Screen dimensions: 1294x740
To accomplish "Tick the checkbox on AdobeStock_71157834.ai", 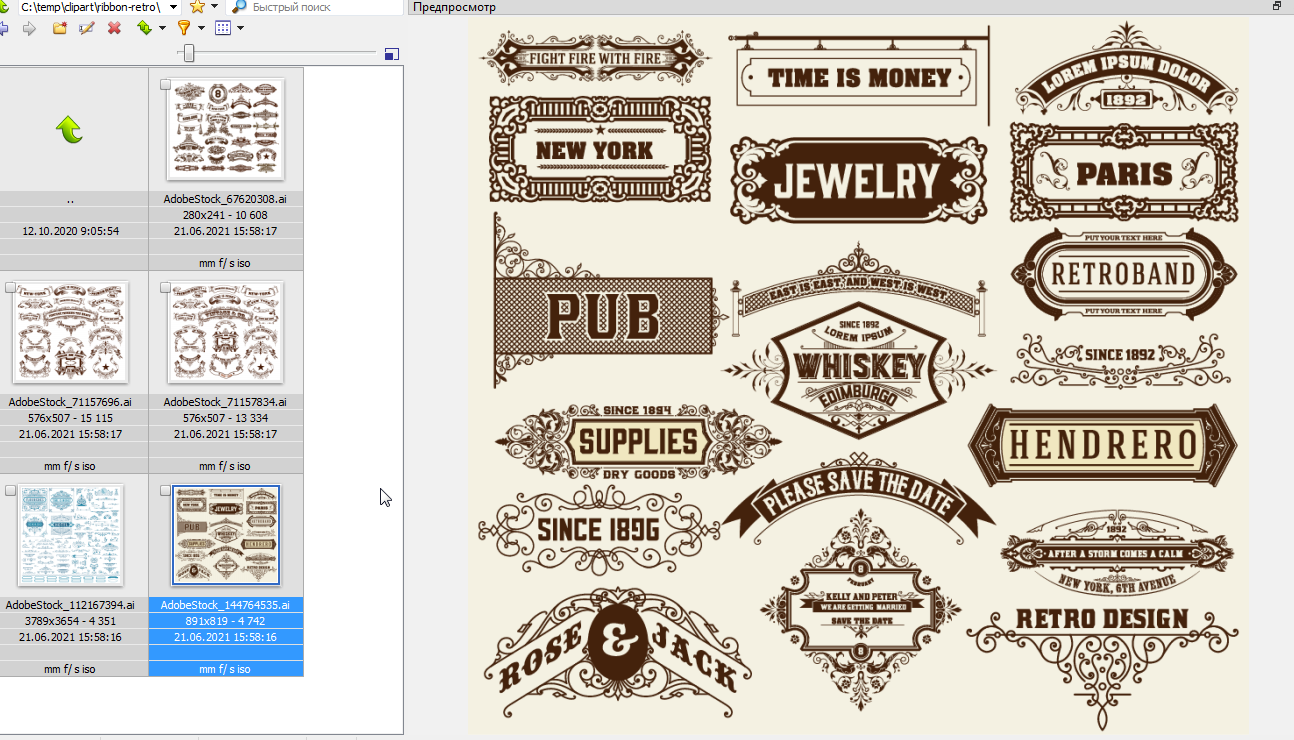I will tap(165, 288).
